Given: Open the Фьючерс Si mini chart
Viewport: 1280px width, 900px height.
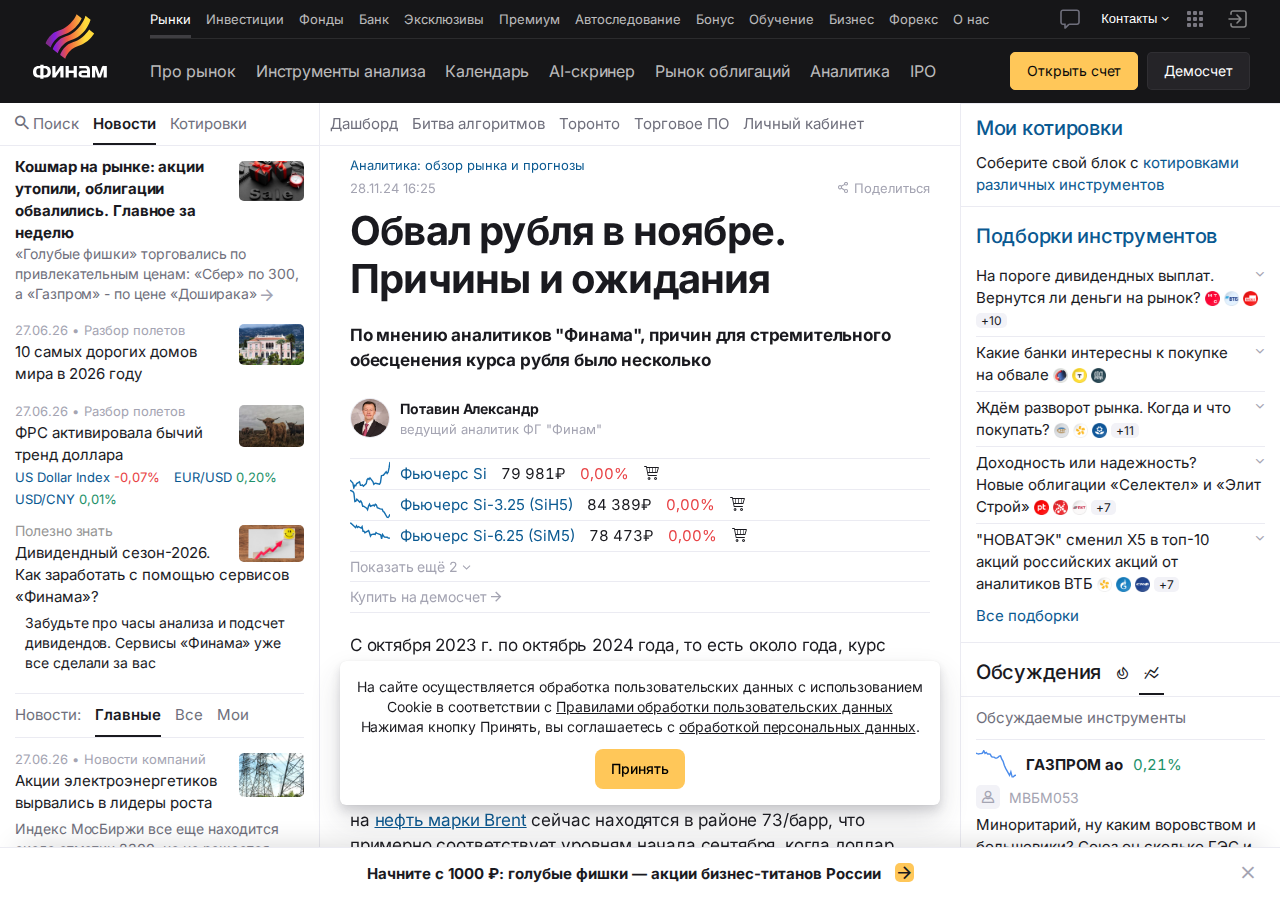Looking at the screenshot, I should tap(370, 474).
